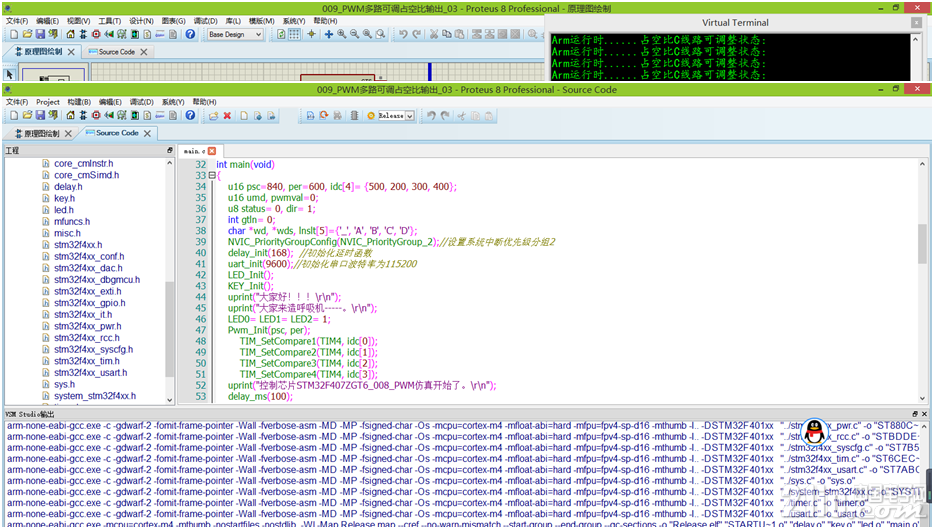Click Rebuild Project icon in Source Code toolbar
This screenshot has width=935, height=527.
pos(324,116)
